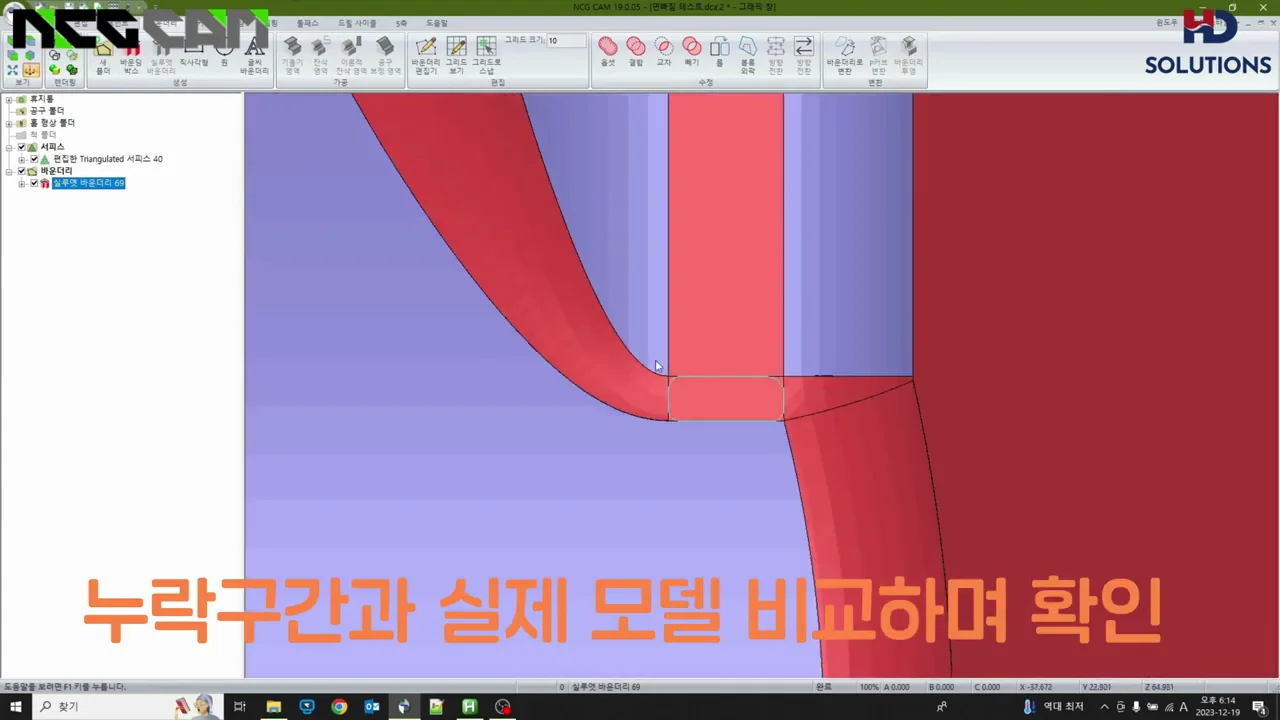Viewport: 1280px width, 720px height.
Task: Select the 휴지통 tree item
Action: click(x=41, y=99)
